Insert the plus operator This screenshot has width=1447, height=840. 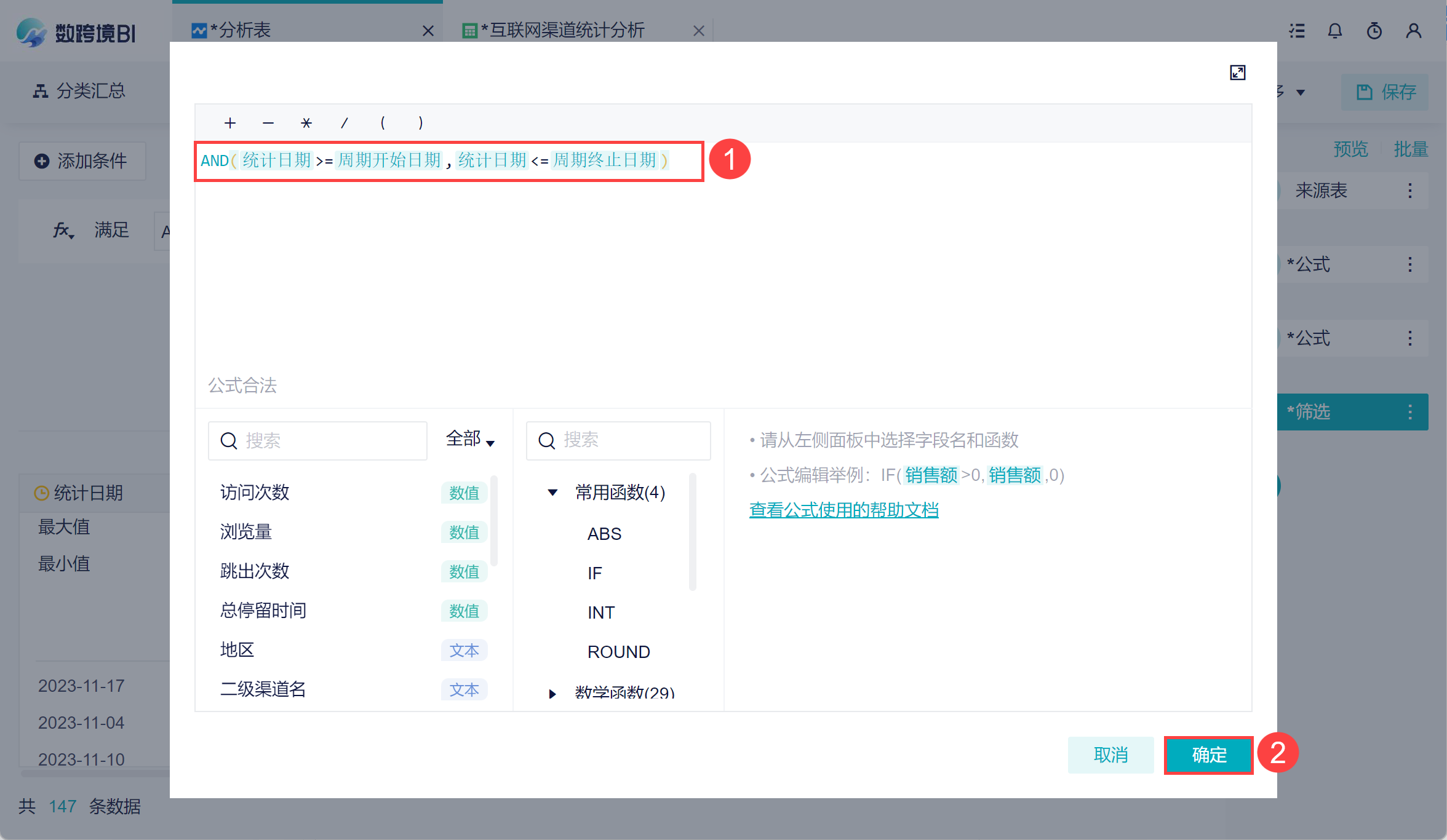point(229,123)
